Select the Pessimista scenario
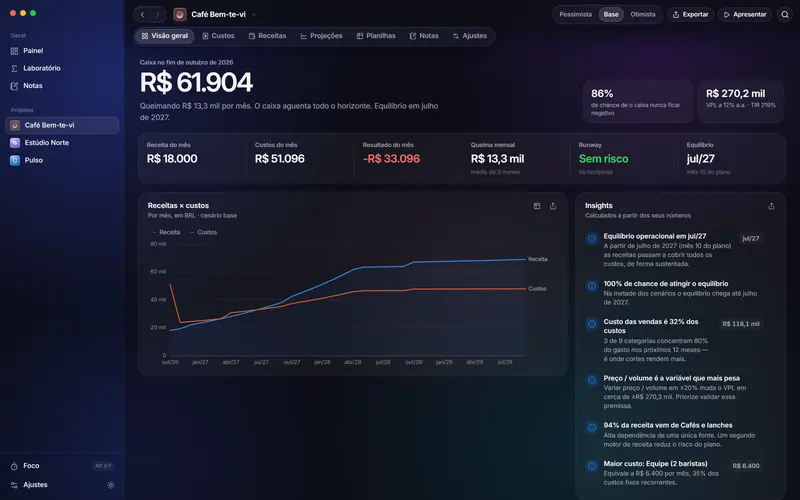 pyautogui.click(x=576, y=14)
